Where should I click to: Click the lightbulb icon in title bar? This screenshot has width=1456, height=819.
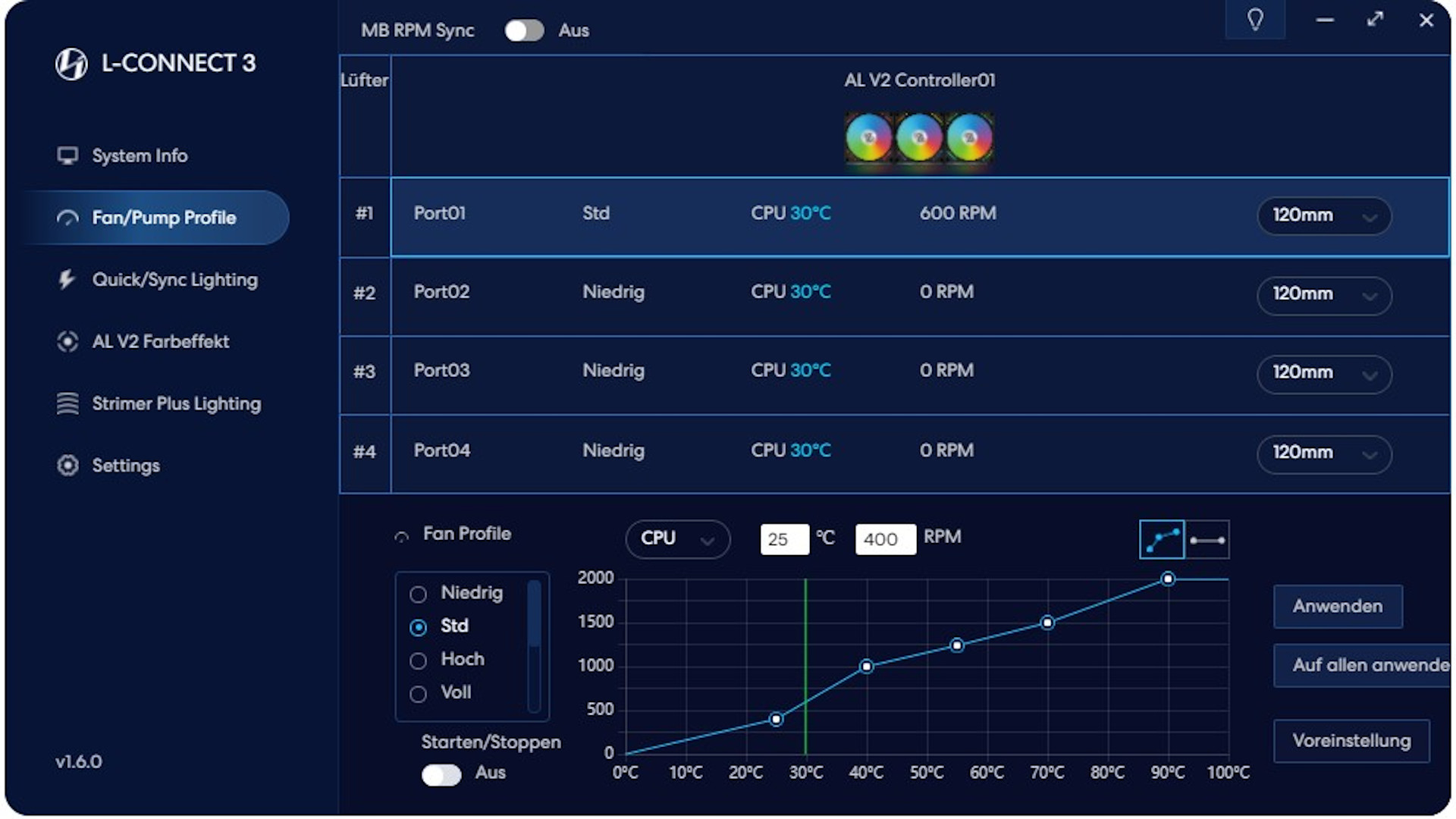pyautogui.click(x=1255, y=20)
